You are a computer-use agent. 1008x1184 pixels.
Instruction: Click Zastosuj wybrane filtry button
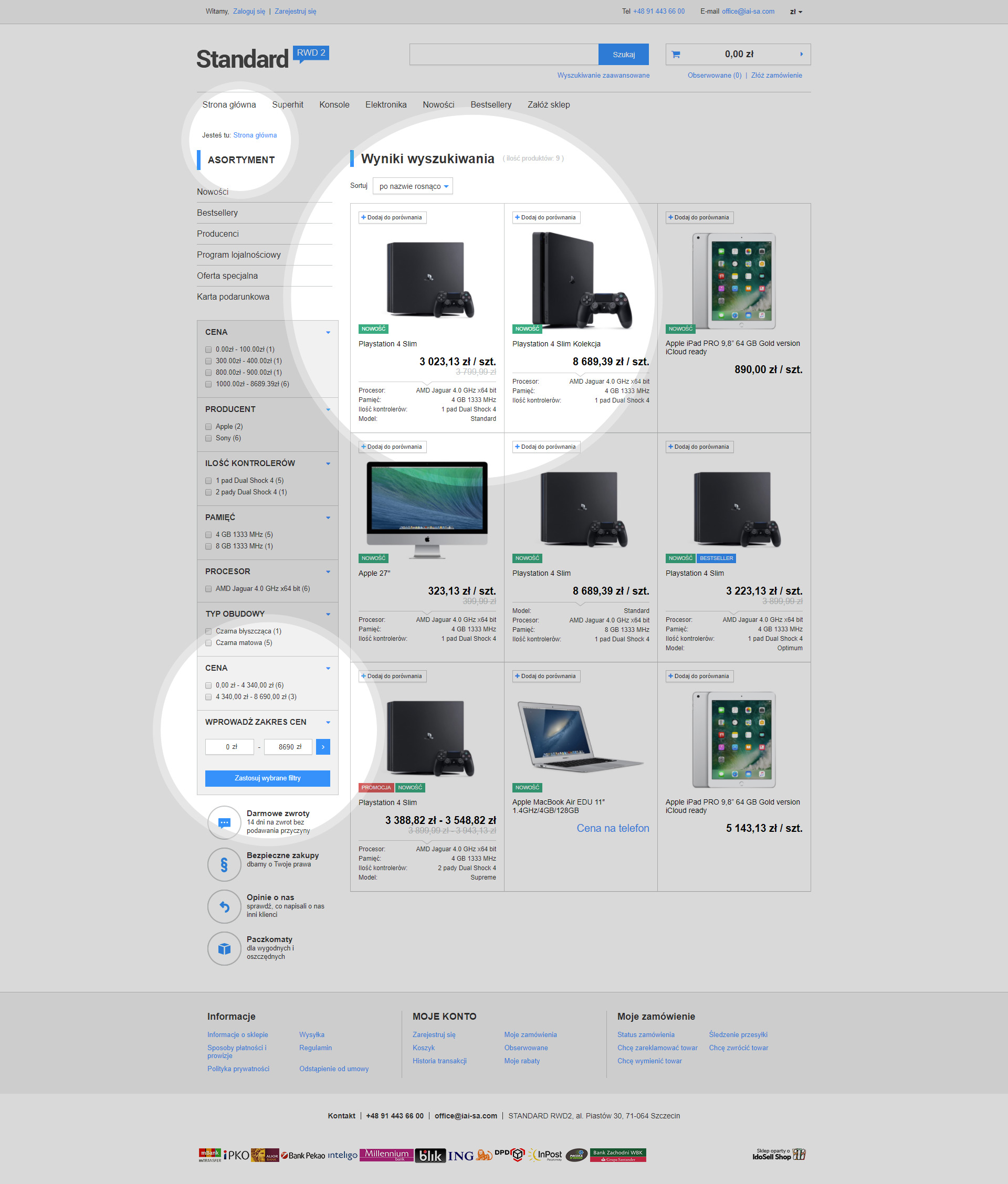pos(267,778)
